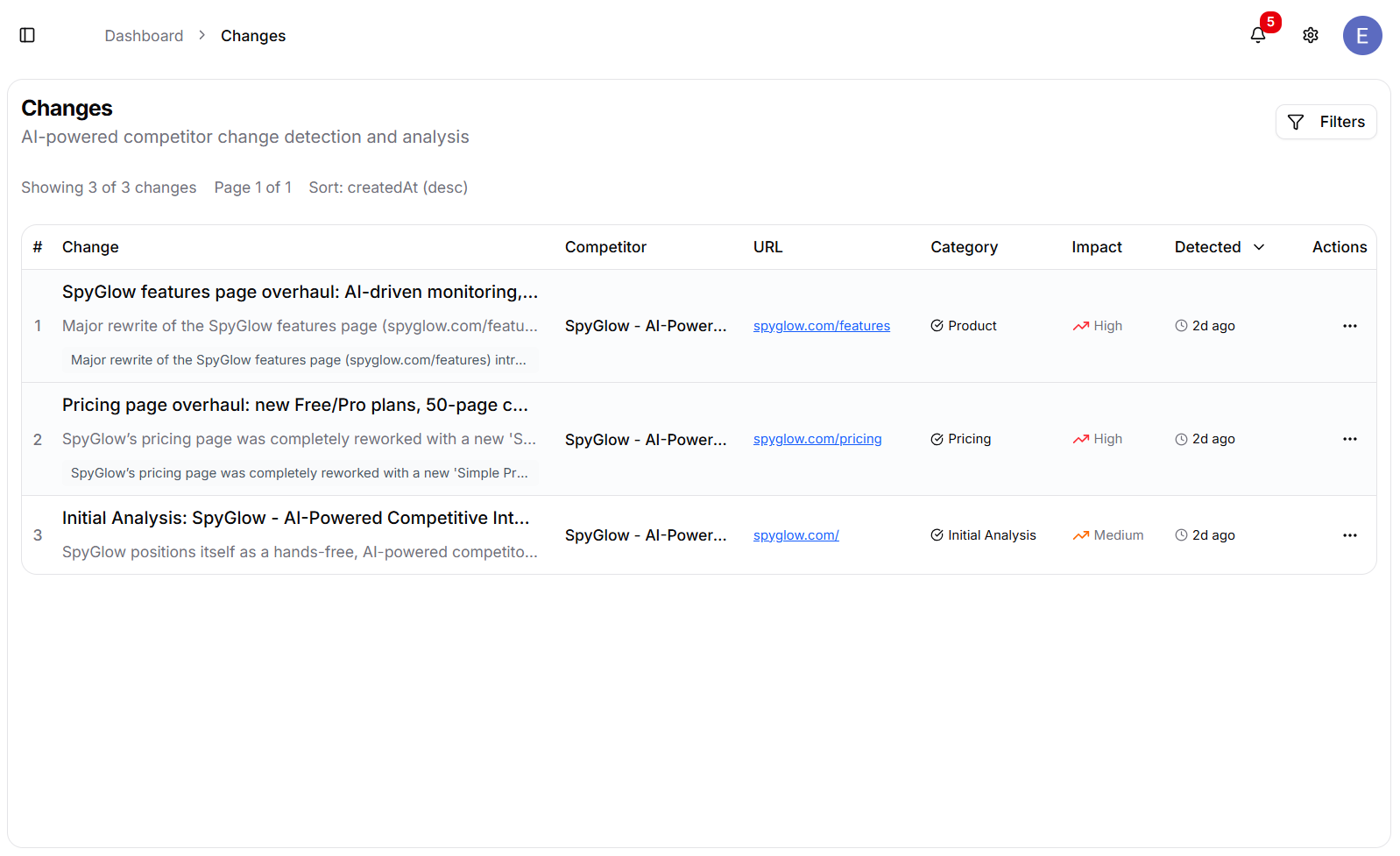Click the Category column header
The image size is (1400, 856).
[964, 247]
